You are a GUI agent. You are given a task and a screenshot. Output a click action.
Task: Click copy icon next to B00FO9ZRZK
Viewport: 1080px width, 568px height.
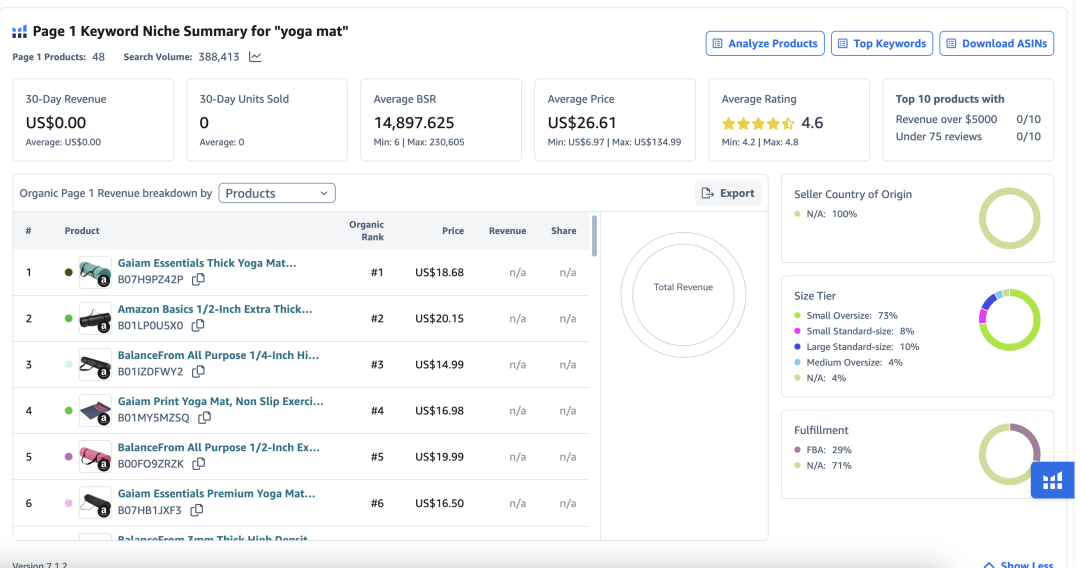coord(199,464)
